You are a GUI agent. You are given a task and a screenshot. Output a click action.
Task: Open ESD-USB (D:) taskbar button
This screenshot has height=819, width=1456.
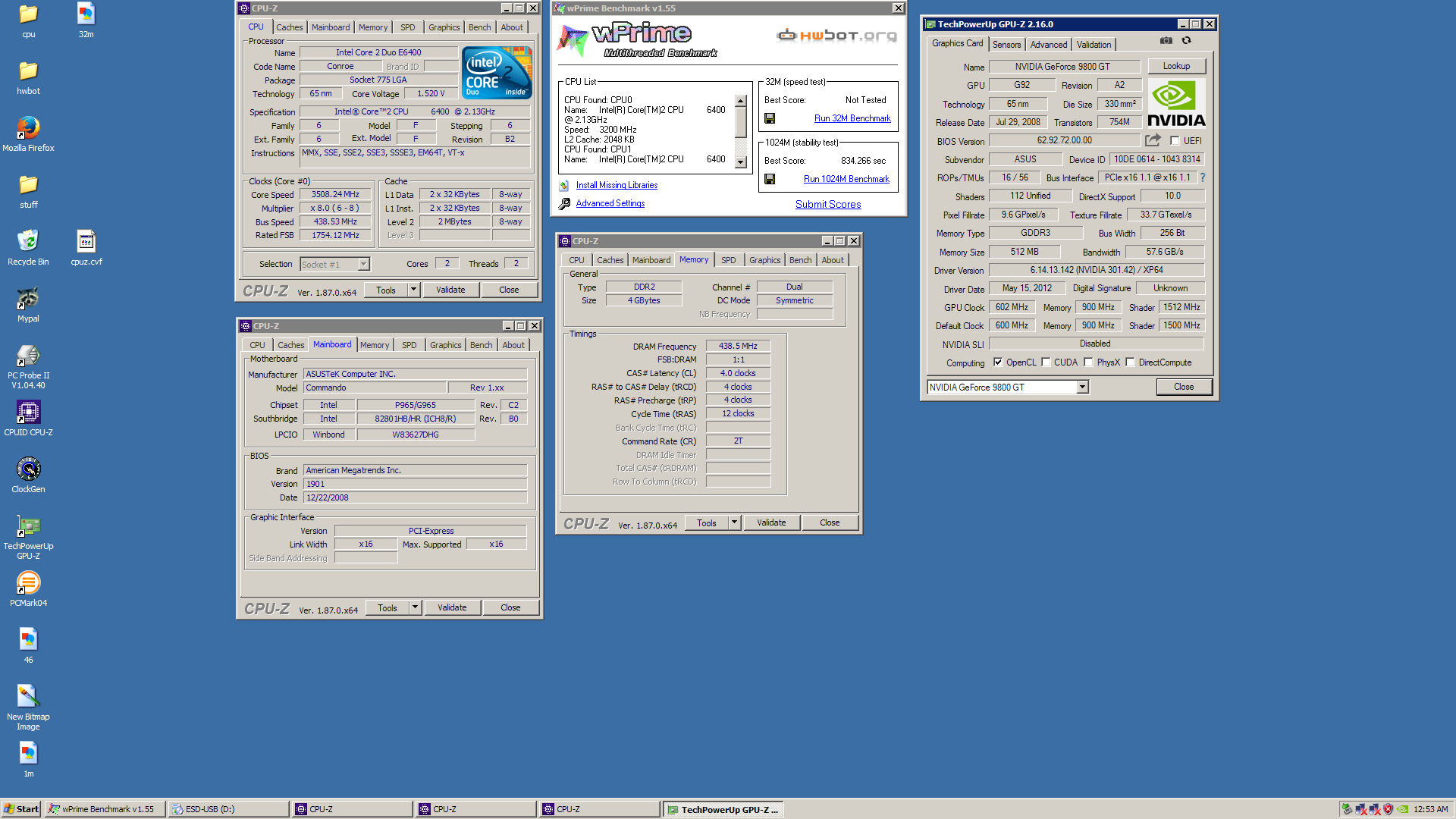coord(229,809)
